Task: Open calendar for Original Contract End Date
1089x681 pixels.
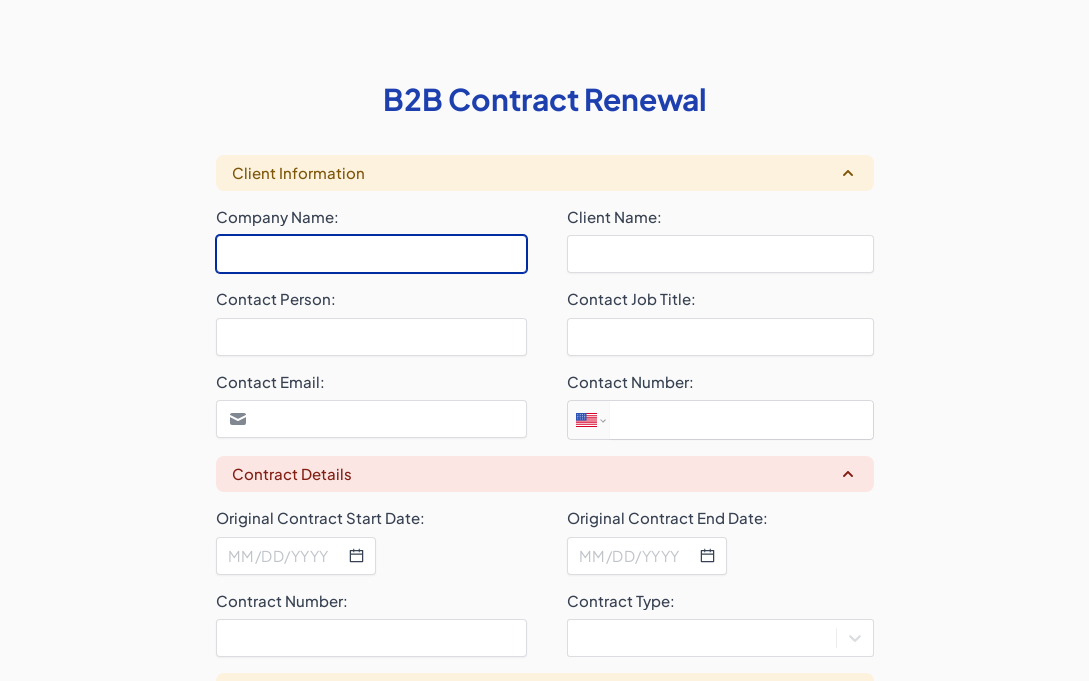Action: [x=707, y=556]
